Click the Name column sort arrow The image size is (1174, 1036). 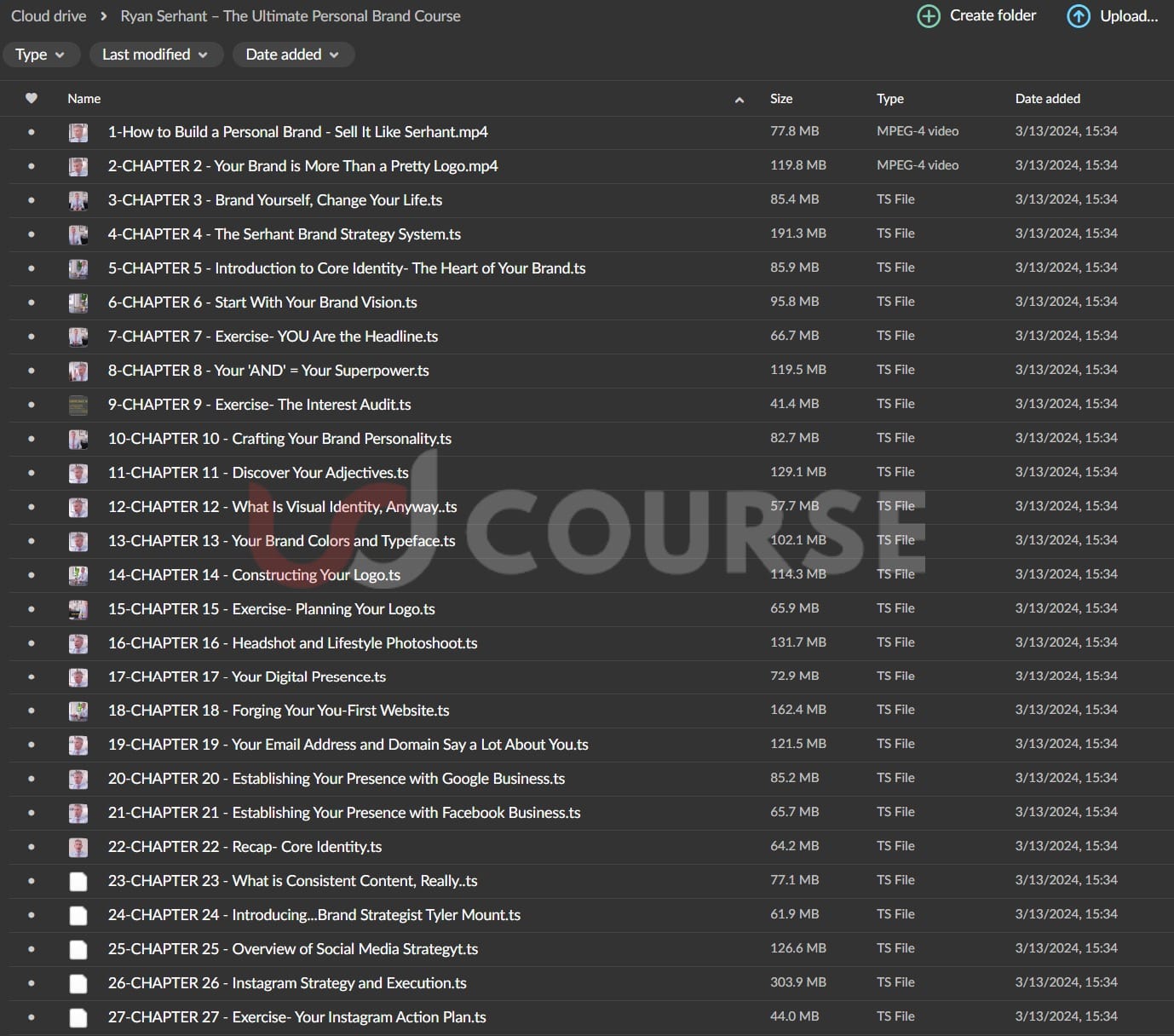(x=739, y=100)
